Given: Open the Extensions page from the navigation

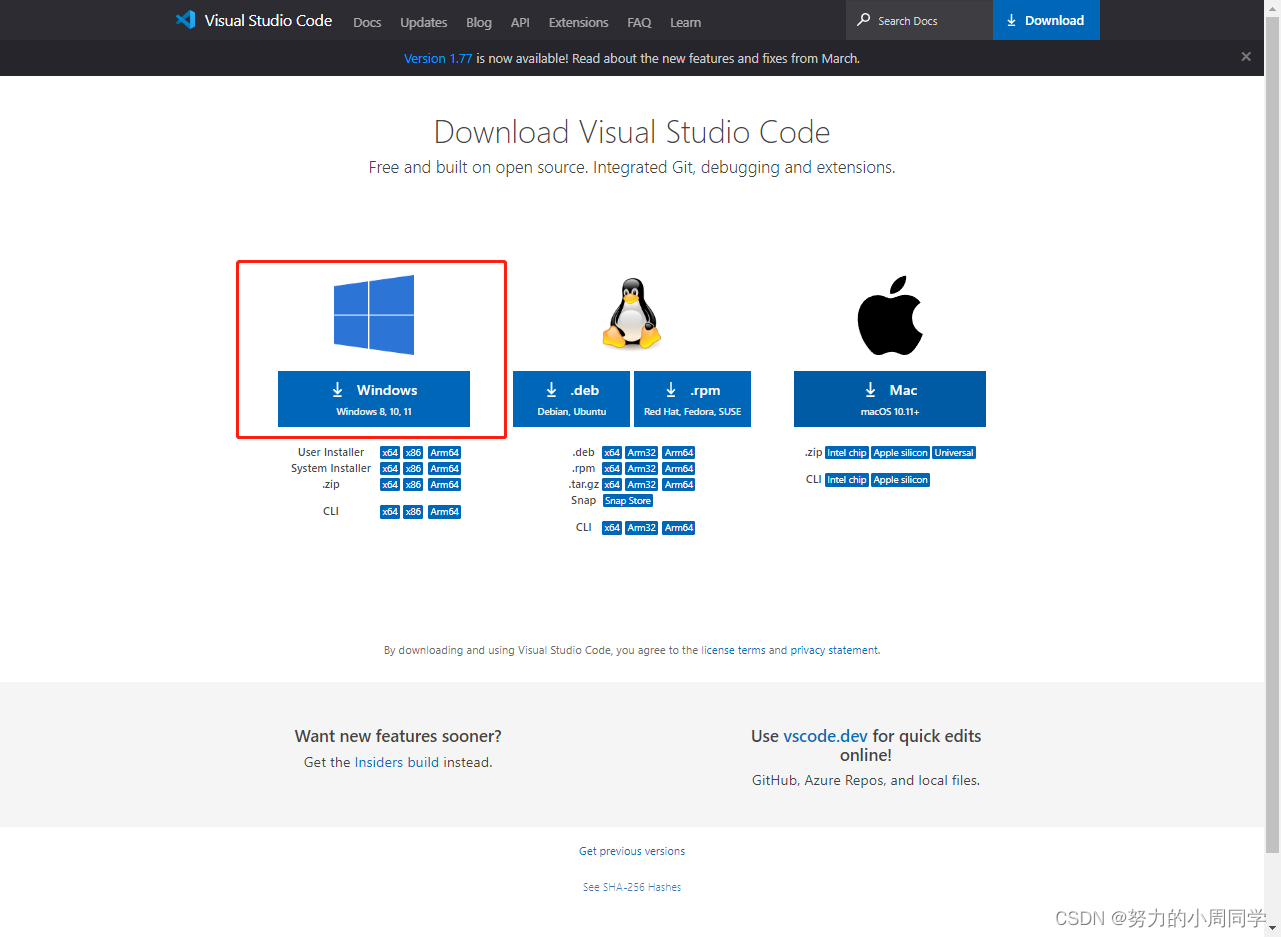Looking at the screenshot, I should tap(578, 22).
